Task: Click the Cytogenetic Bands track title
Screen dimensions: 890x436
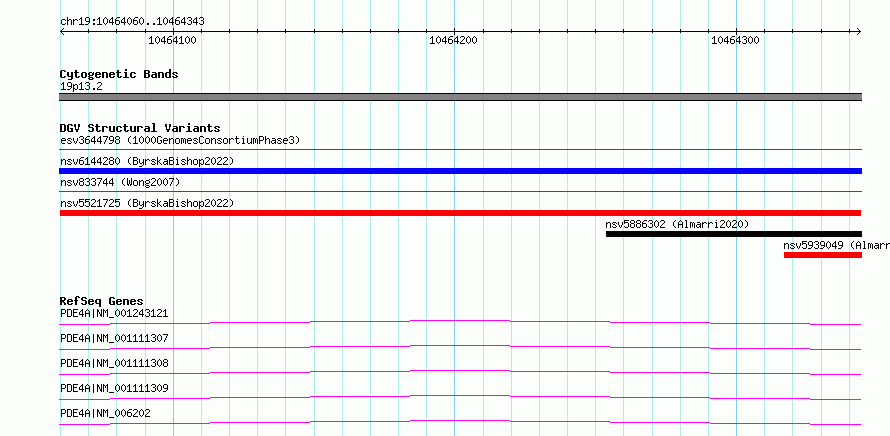Action: (119, 74)
